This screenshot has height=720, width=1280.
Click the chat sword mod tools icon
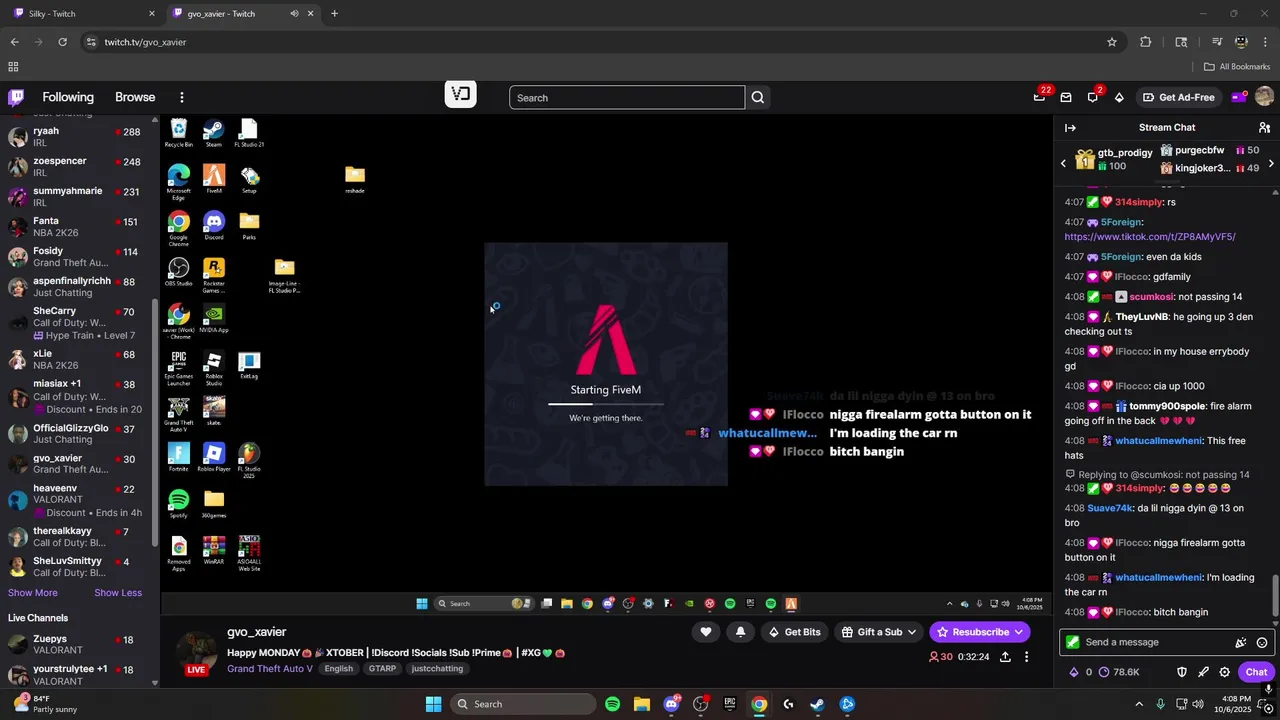click(1203, 672)
